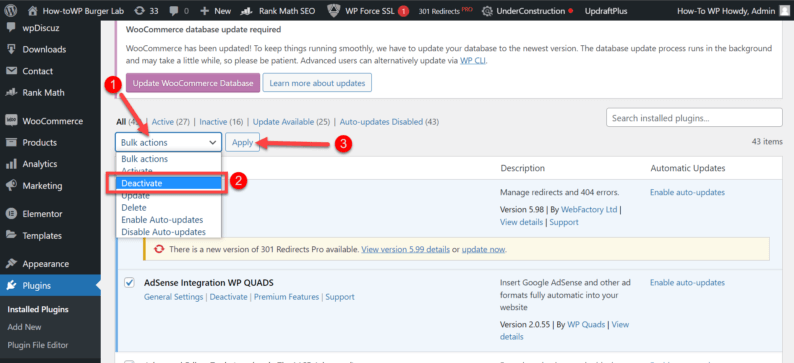Open 301 Redirects Support link beside View details
794x363 pixels.
coord(564,222)
